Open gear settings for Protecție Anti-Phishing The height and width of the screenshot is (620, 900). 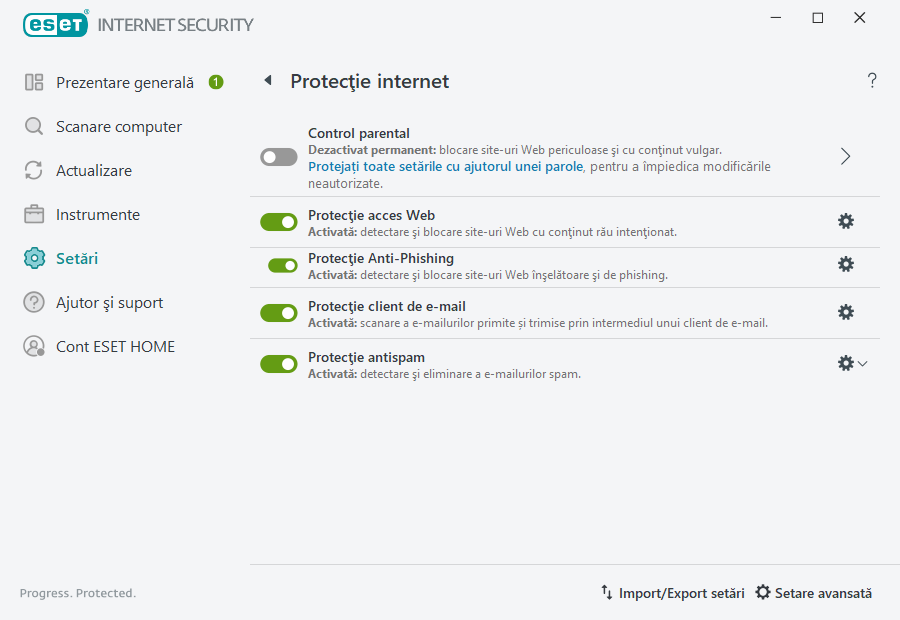coord(846,263)
